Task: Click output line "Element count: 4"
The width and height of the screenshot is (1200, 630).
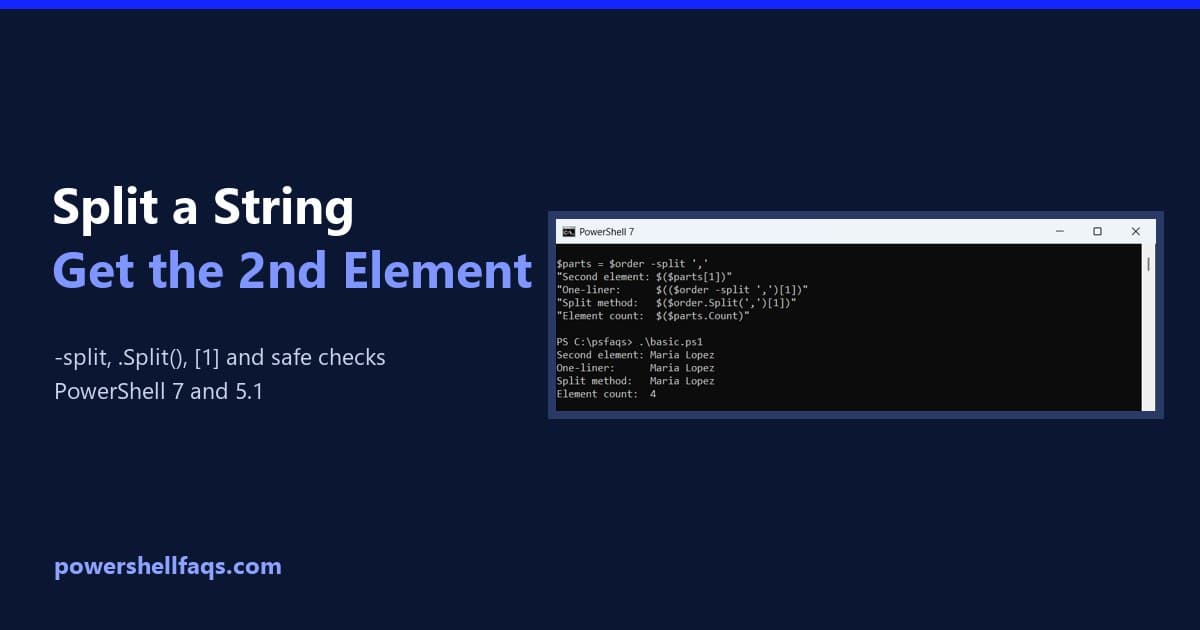Action: click(606, 394)
